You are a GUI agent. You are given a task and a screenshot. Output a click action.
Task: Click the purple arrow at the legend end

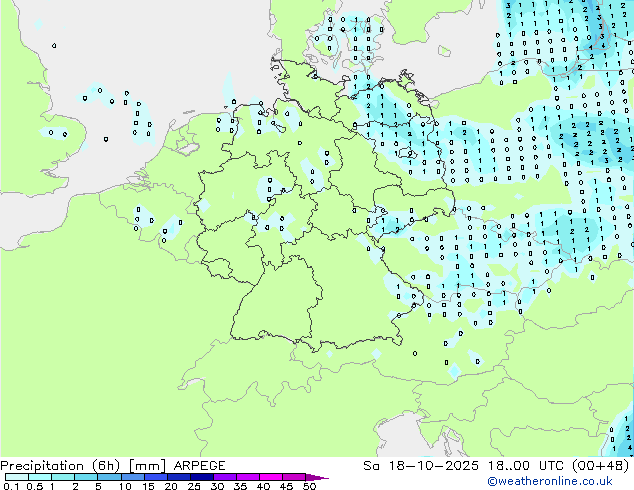coord(317,477)
